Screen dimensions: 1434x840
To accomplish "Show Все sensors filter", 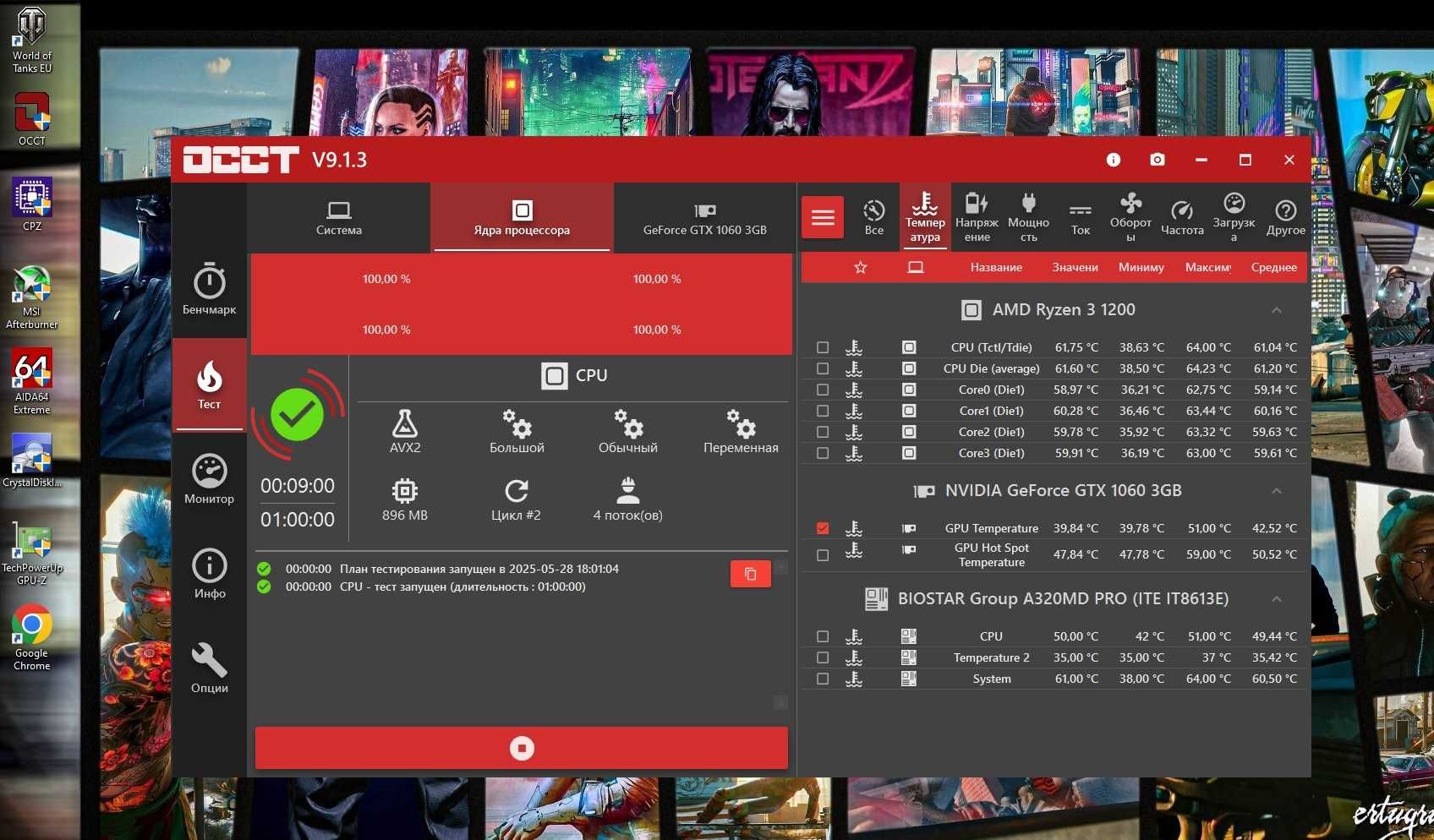I will [x=873, y=218].
